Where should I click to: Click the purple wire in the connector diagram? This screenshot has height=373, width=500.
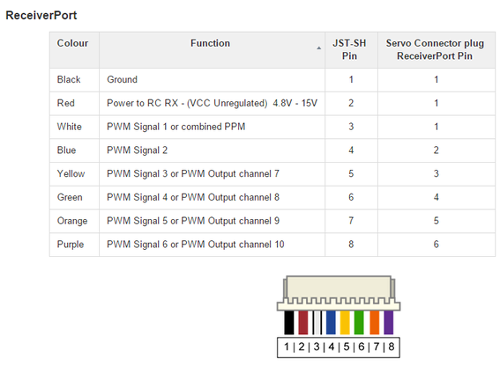coord(388,322)
